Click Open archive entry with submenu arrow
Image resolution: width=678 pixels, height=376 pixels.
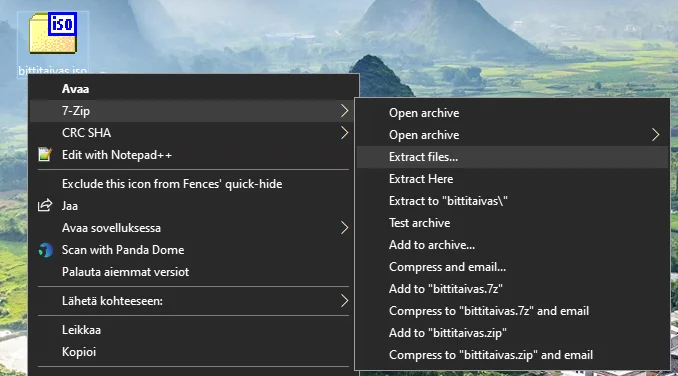(x=512, y=135)
